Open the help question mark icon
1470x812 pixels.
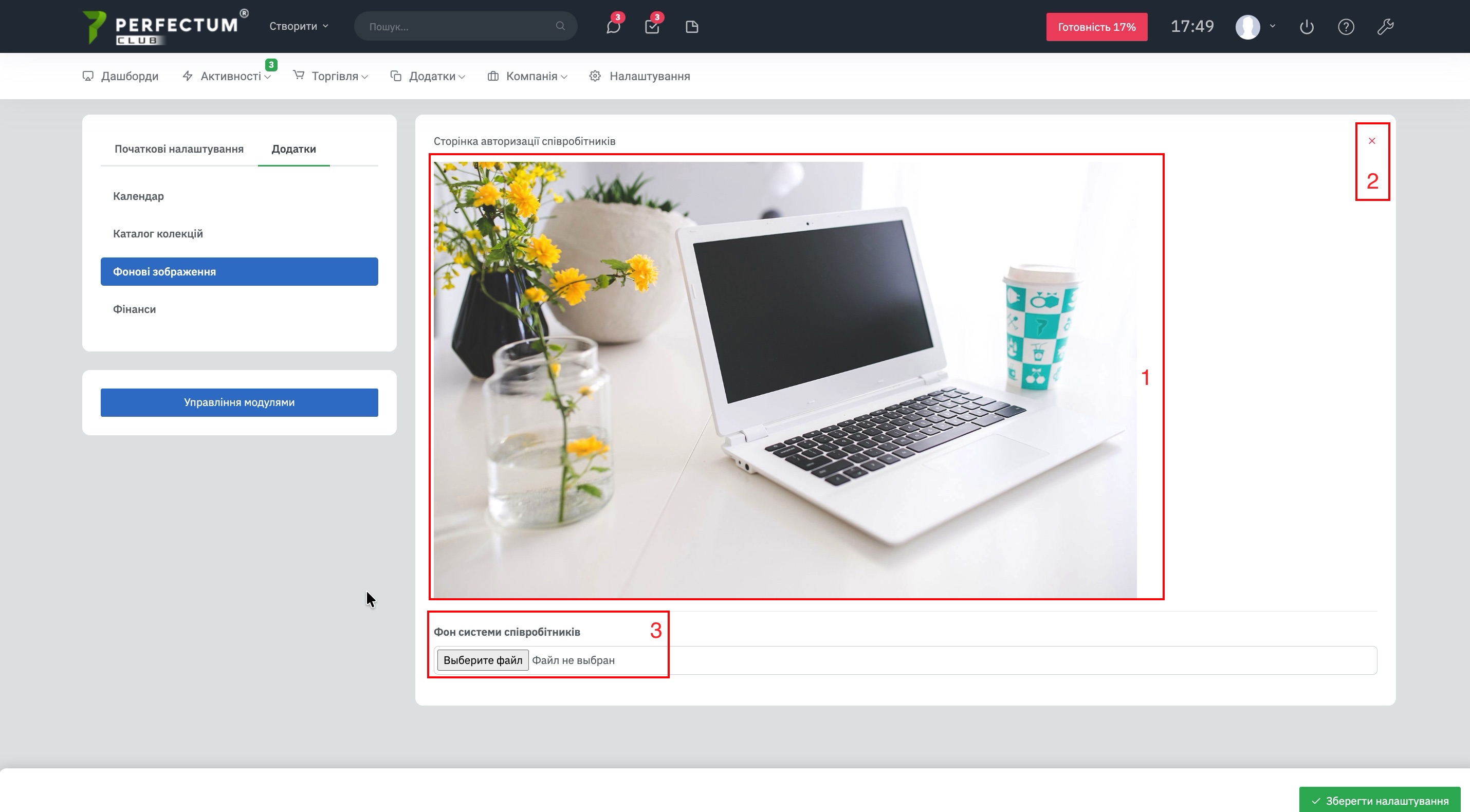tap(1346, 27)
